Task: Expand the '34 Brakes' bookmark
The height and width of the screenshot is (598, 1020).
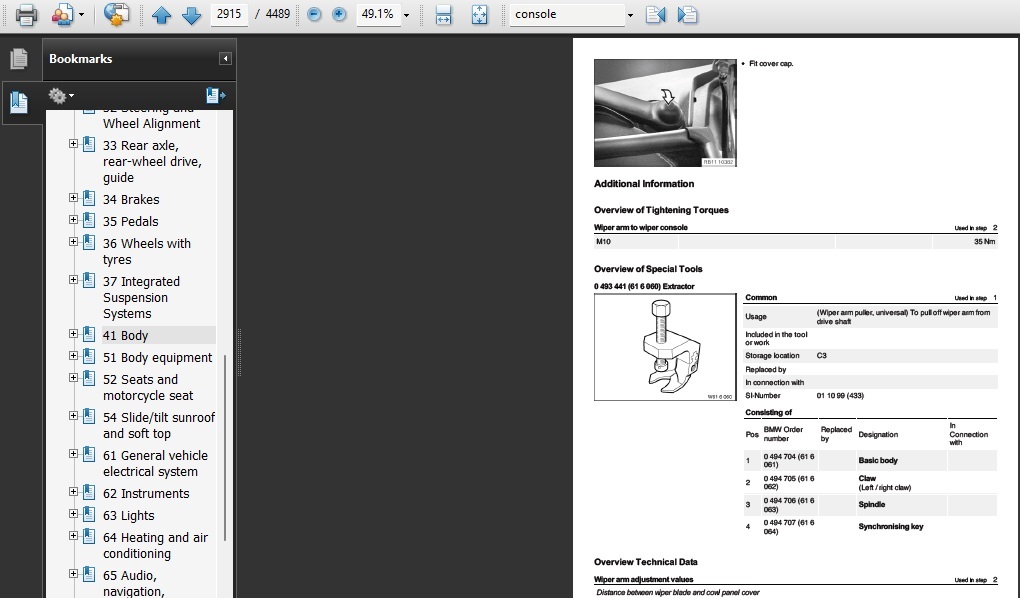Action: (x=74, y=198)
